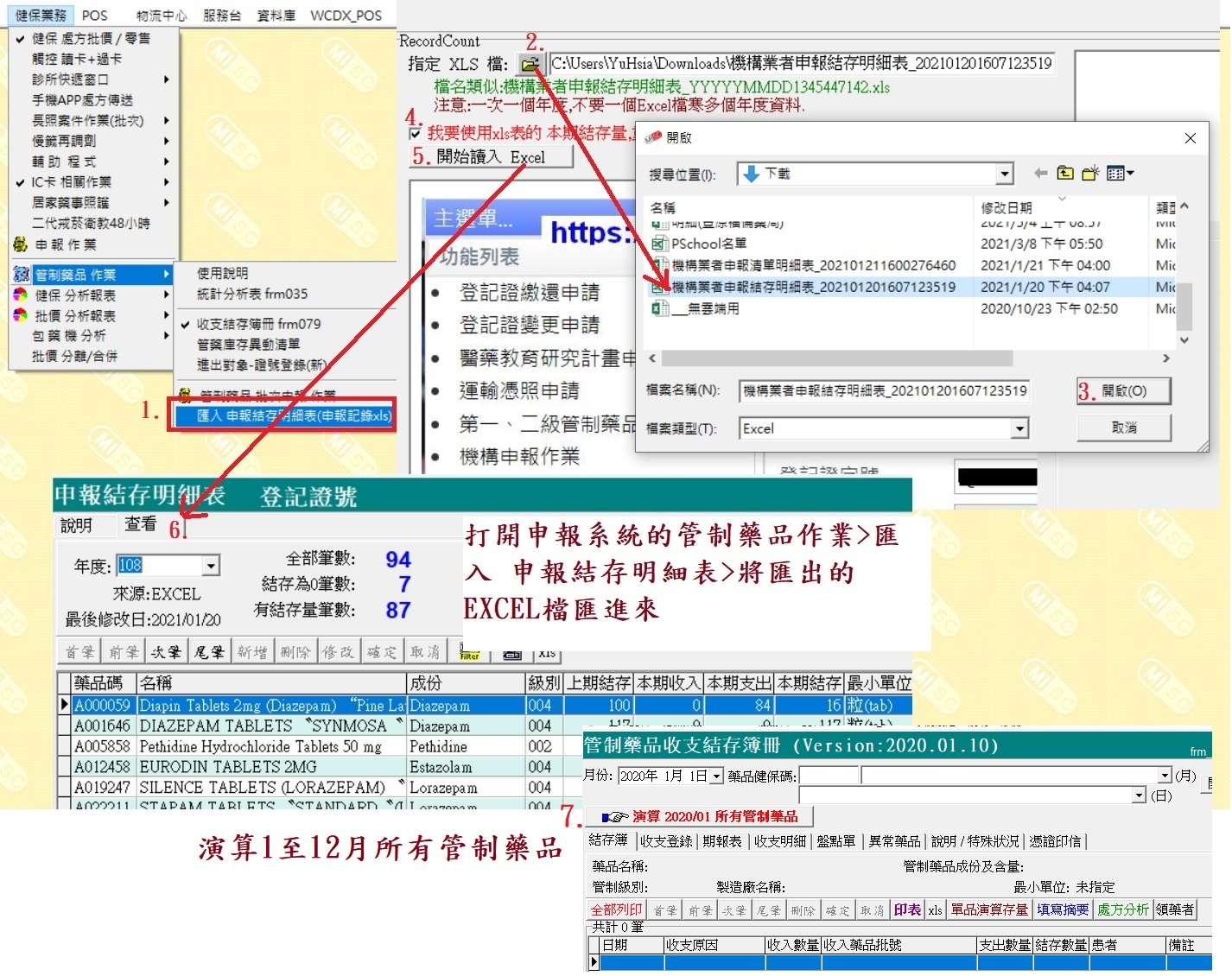Open the view menu icon in 開啟 dialog
The height and width of the screenshot is (976, 1232).
pyautogui.click(x=1120, y=174)
